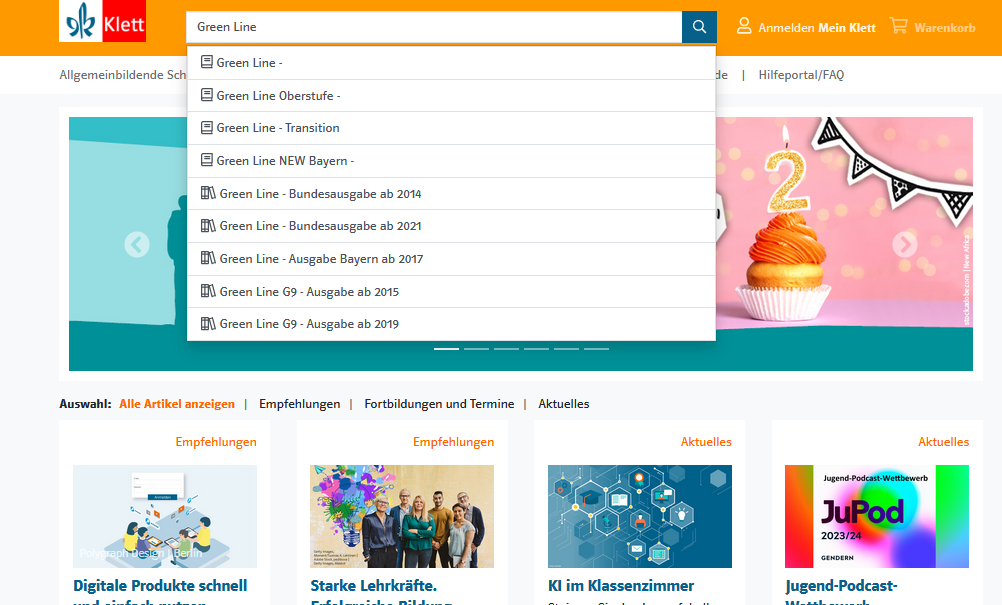
Task: Choose suggestion Green Line NEW Bayern
Action: 285,161
